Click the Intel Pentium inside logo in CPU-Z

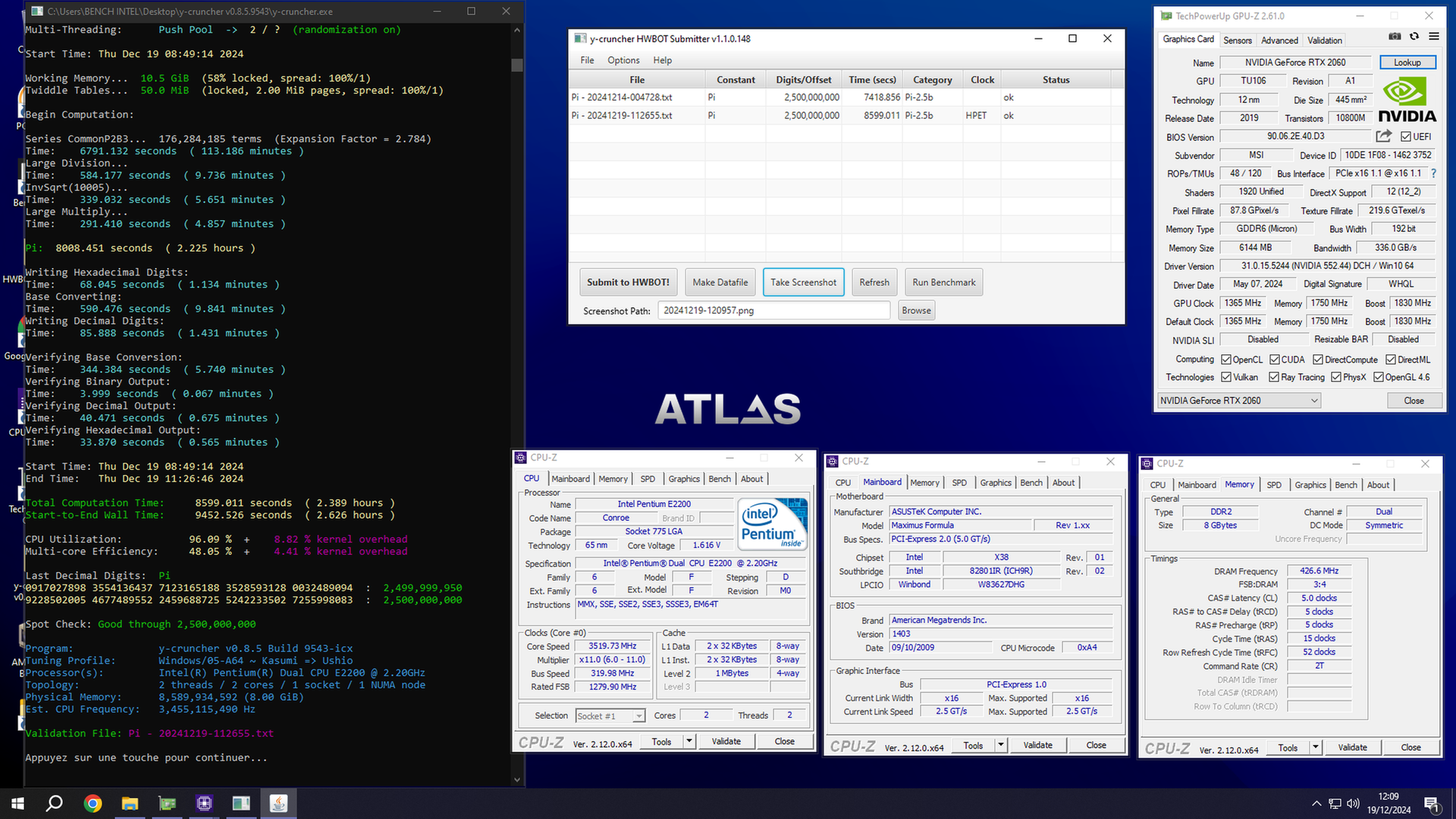tap(773, 524)
